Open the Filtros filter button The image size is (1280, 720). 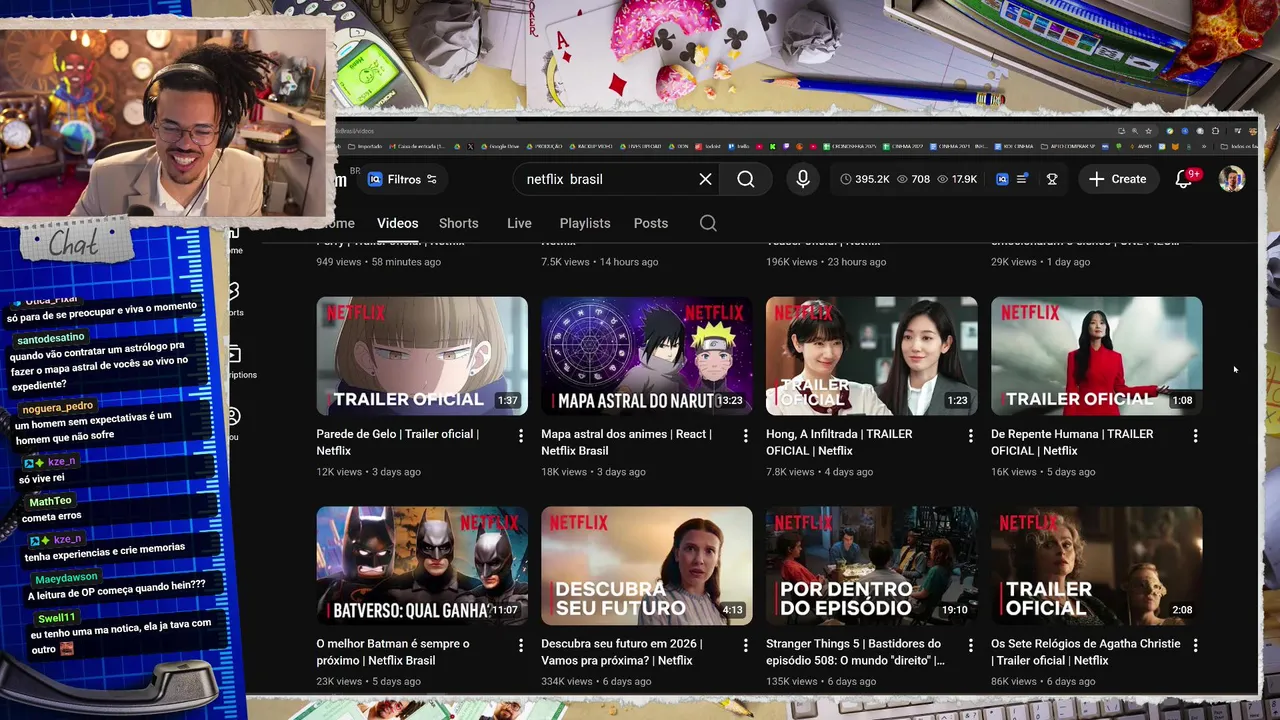(402, 179)
